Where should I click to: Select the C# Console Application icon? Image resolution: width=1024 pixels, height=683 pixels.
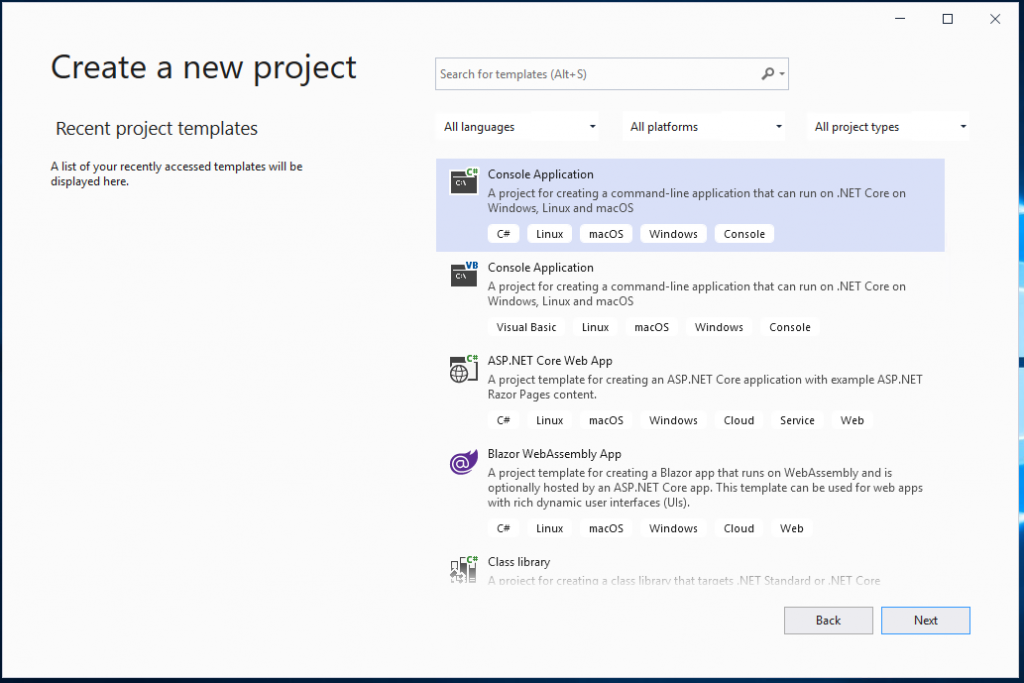464,182
